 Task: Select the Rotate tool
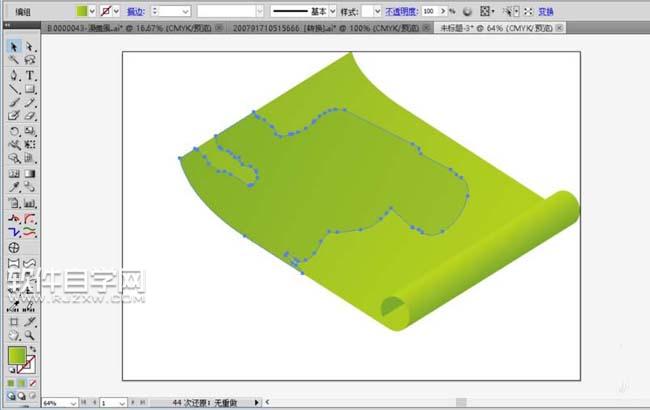(x=14, y=131)
